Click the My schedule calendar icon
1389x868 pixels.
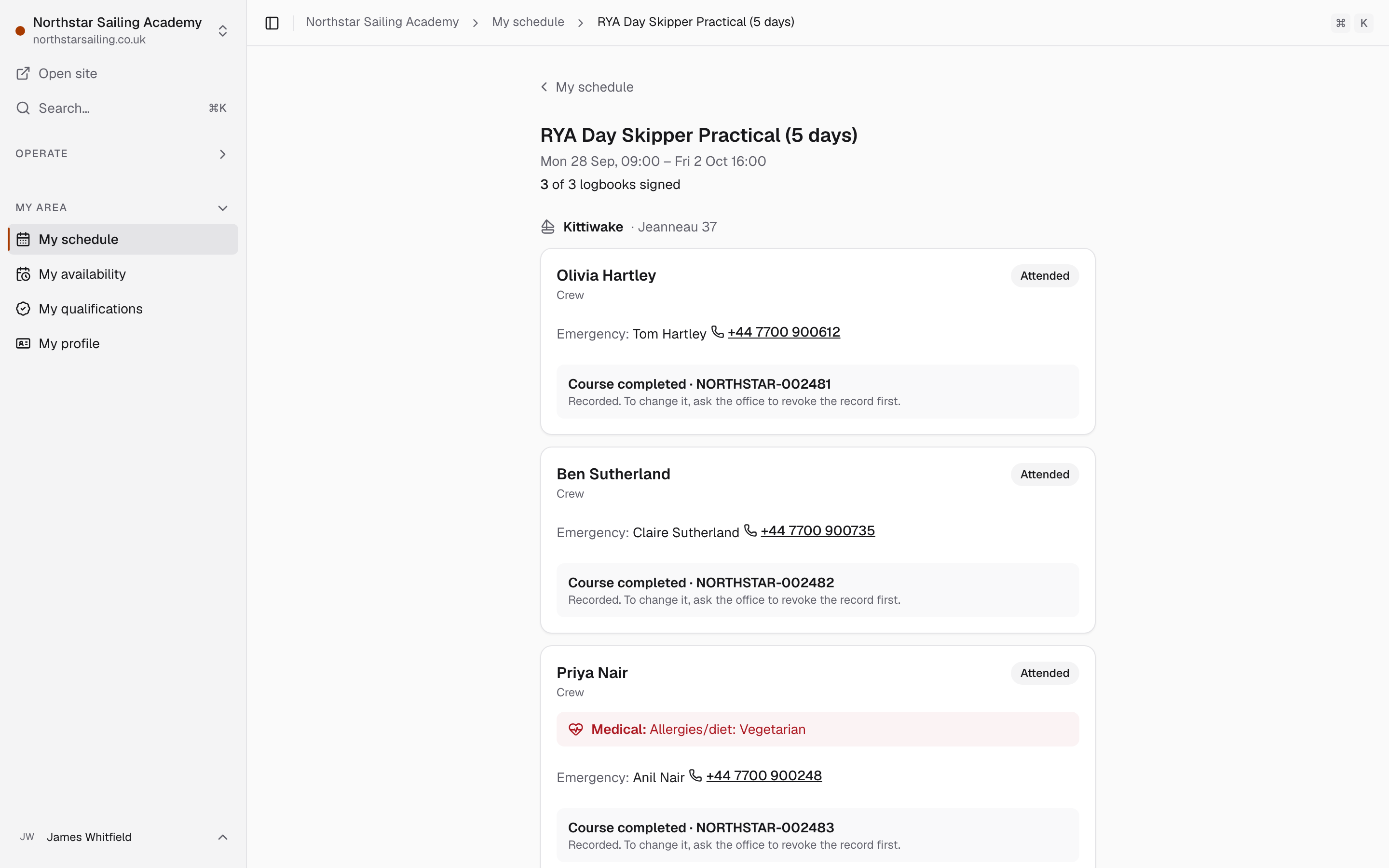(x=23, y=239)
